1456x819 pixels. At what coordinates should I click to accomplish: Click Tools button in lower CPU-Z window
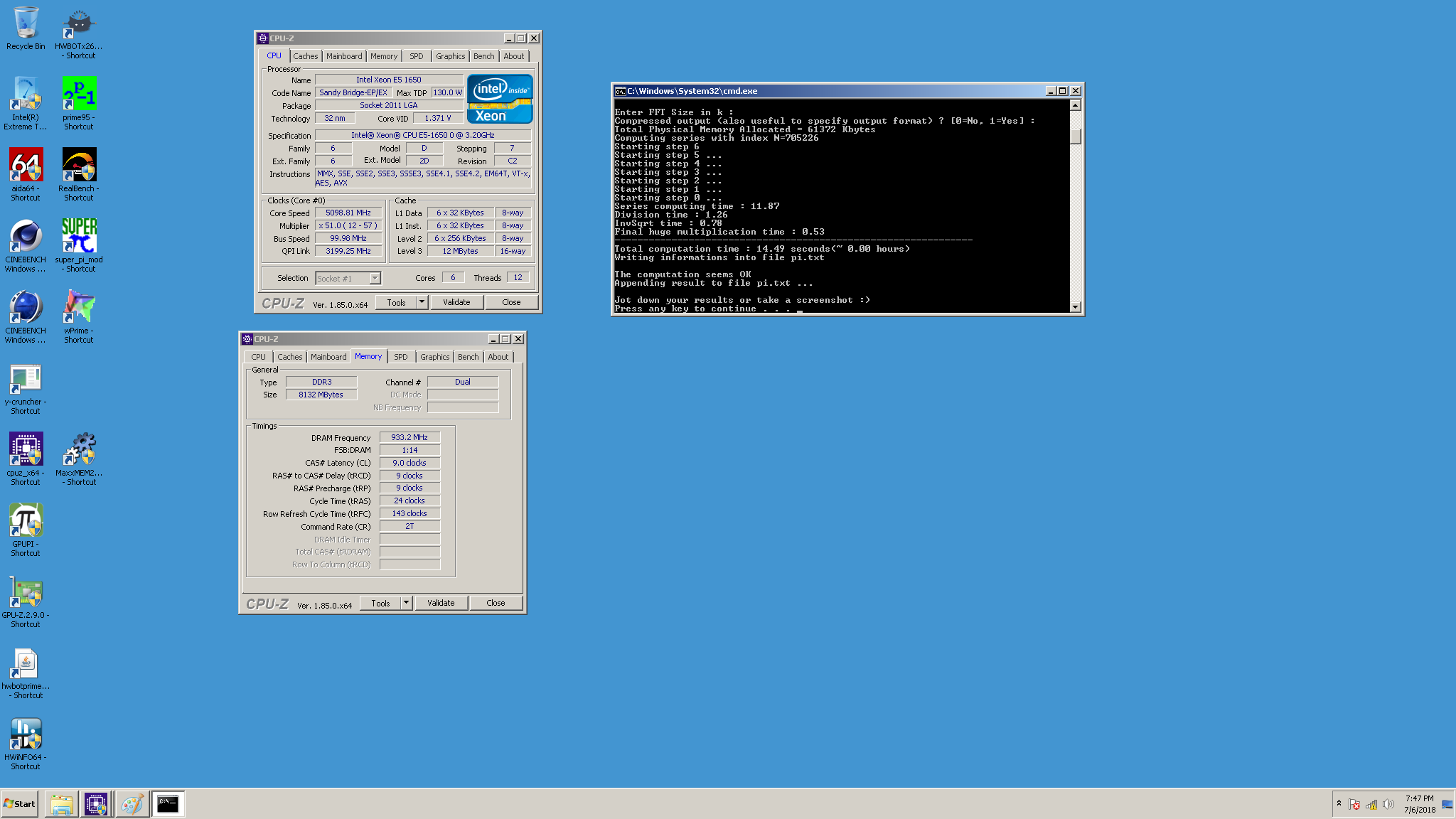point(380,603)
